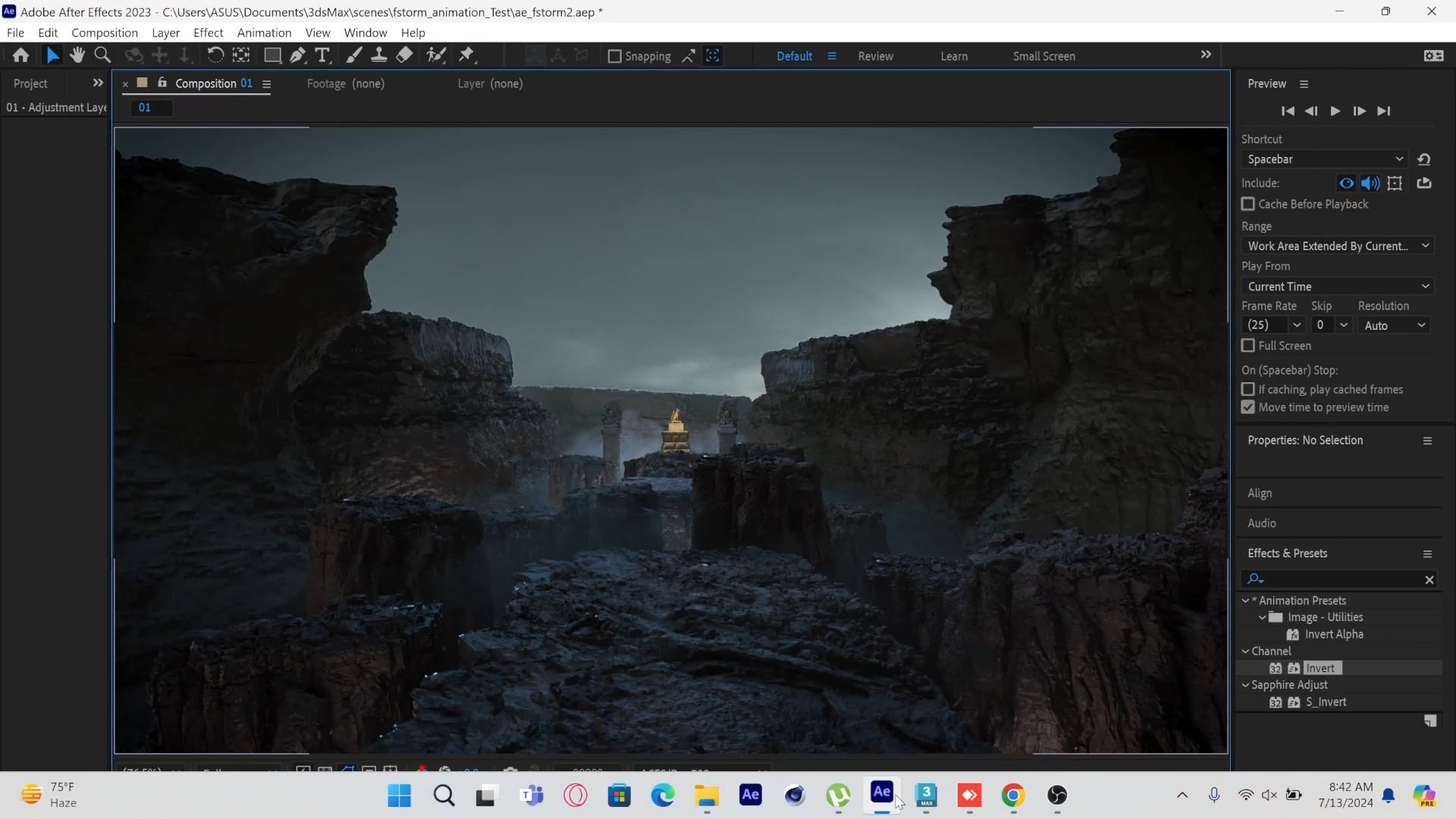1456x819 pixels.
Task: Select the Puppet Pin tool
Action: click(466, 55)
